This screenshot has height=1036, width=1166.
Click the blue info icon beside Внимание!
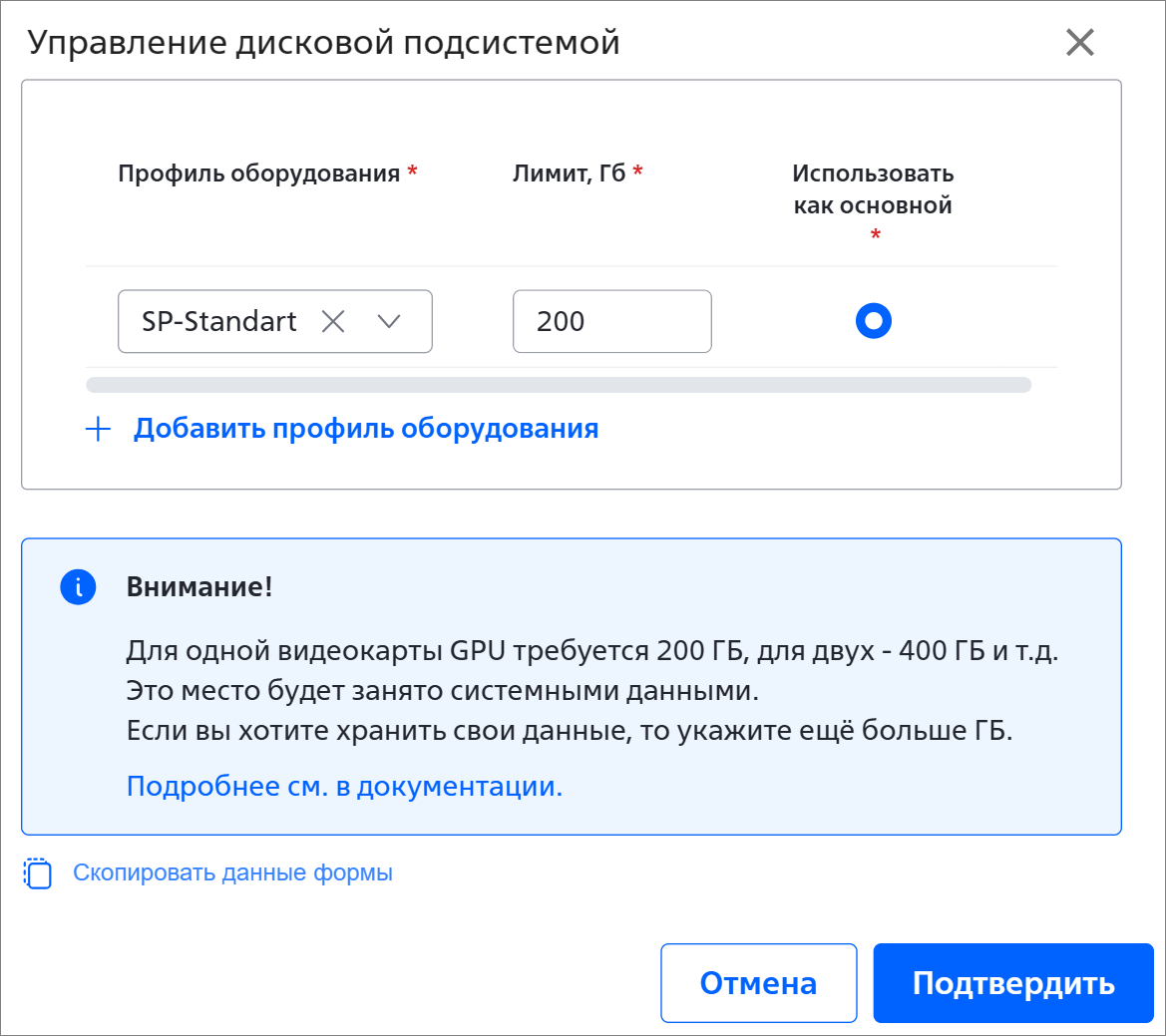click(78, 587)
